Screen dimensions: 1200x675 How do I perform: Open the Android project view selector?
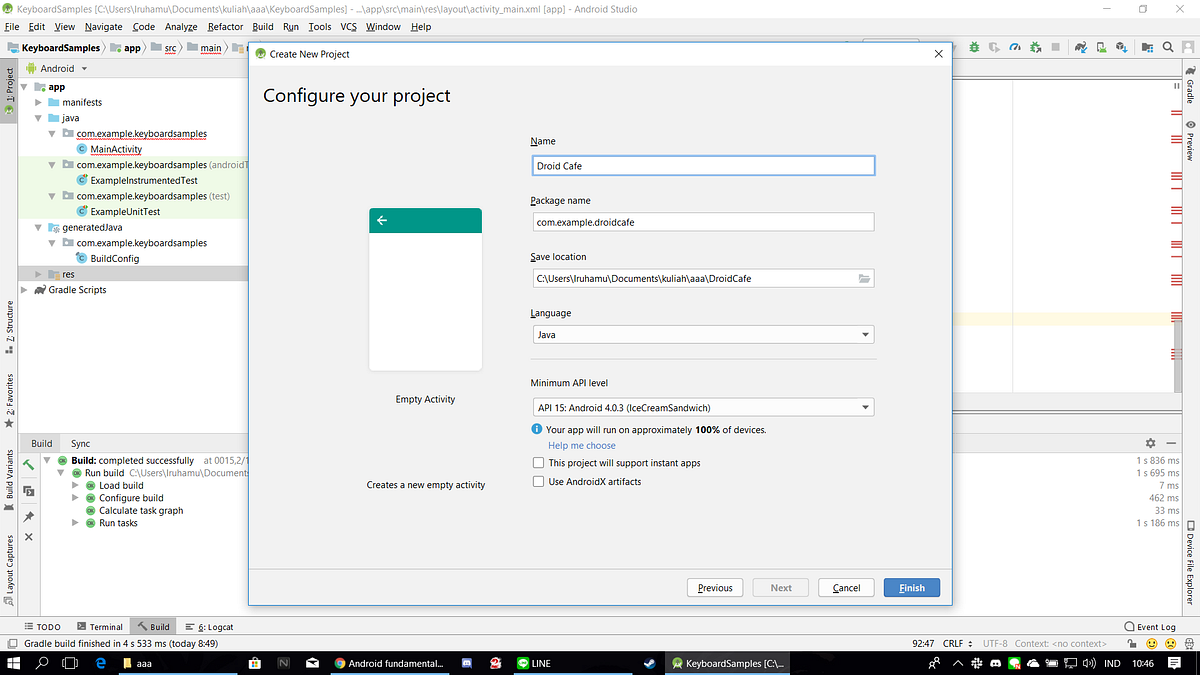point(60,68)
